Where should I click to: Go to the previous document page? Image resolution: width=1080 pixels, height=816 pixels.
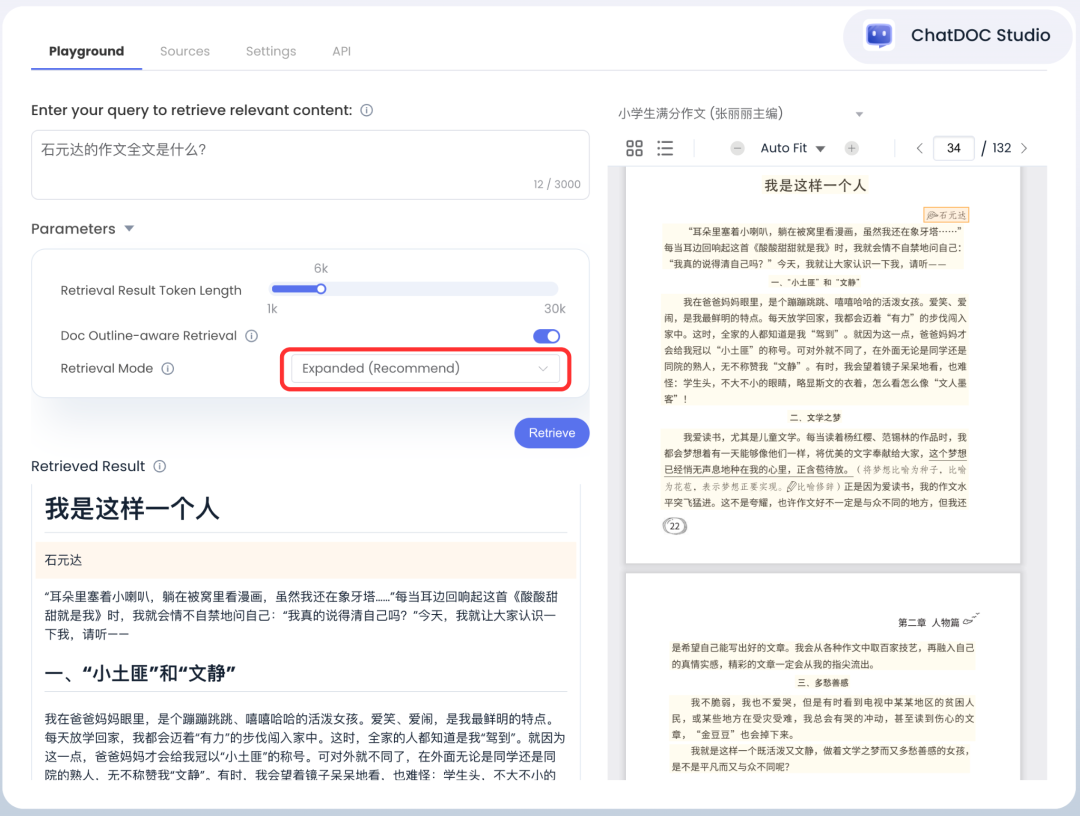coord(919,147)
